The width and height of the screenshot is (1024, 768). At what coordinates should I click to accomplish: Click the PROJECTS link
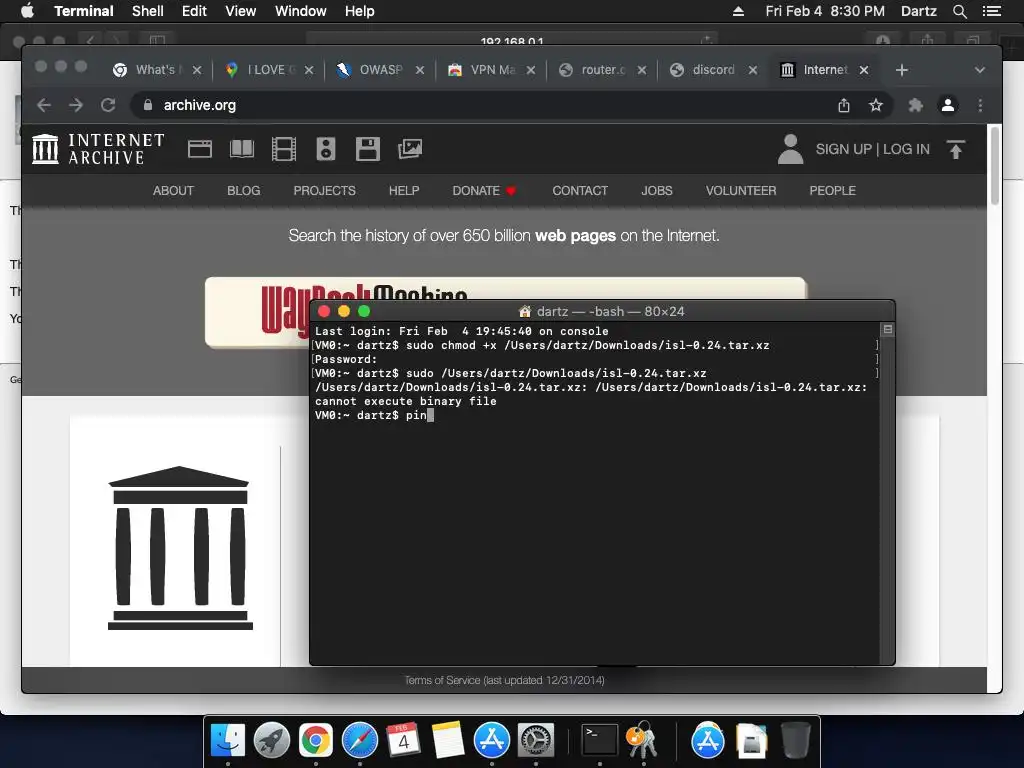pos(325,191)
